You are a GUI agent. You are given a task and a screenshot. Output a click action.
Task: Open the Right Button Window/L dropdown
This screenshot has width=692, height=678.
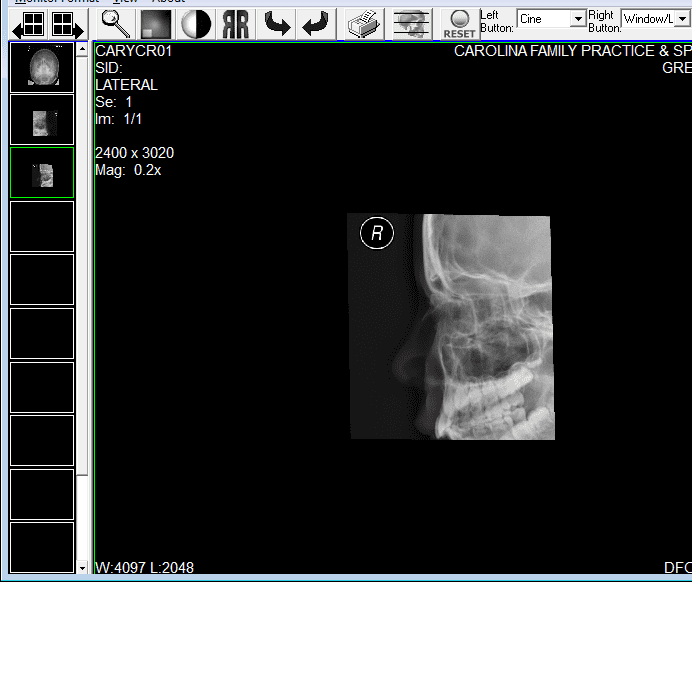click(x=682, y=19)
